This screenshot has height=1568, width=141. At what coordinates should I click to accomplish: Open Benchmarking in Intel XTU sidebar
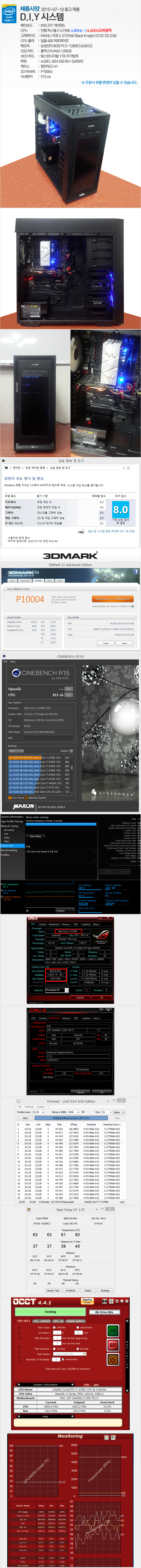9,850
